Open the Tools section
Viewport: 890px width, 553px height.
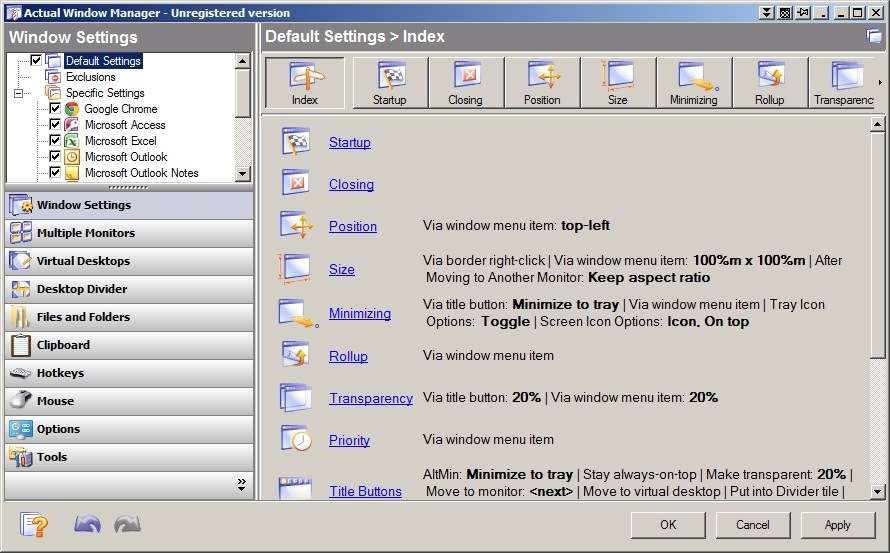click(129, 457)
